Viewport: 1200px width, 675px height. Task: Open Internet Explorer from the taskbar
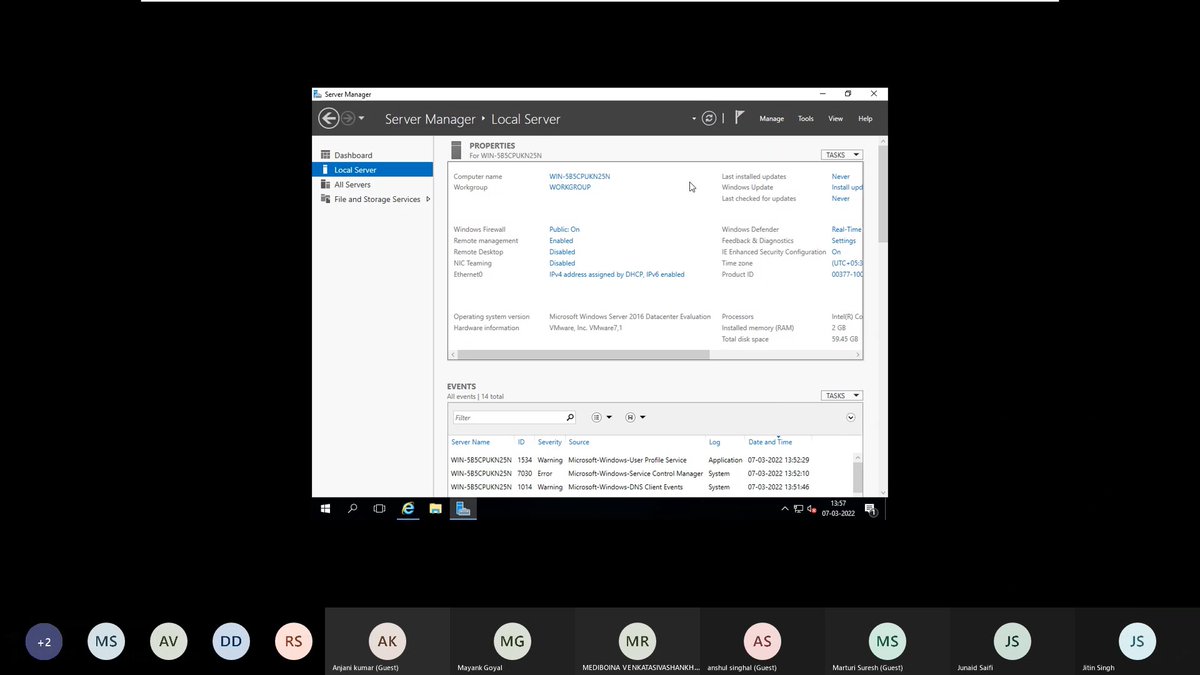click(408, 509)
